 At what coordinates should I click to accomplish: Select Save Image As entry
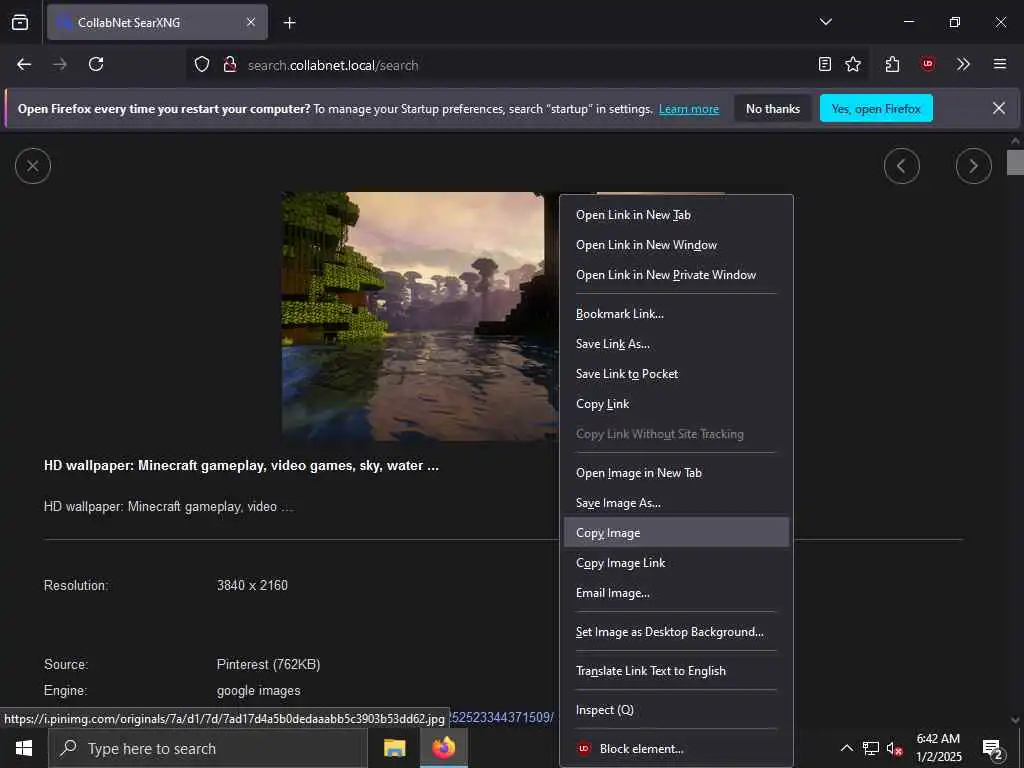pyautogui.click(x=676, y=503)
